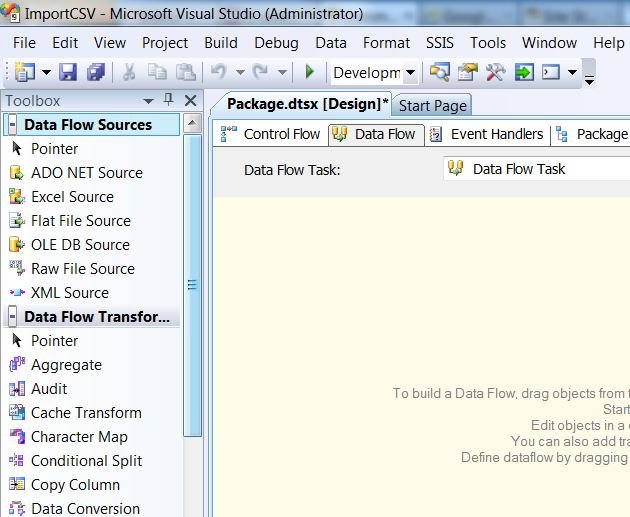Collapse the Data Flow Transformations group
Image resolution: width=630 pixels, height=517 pixels.
tap(12, 317)
